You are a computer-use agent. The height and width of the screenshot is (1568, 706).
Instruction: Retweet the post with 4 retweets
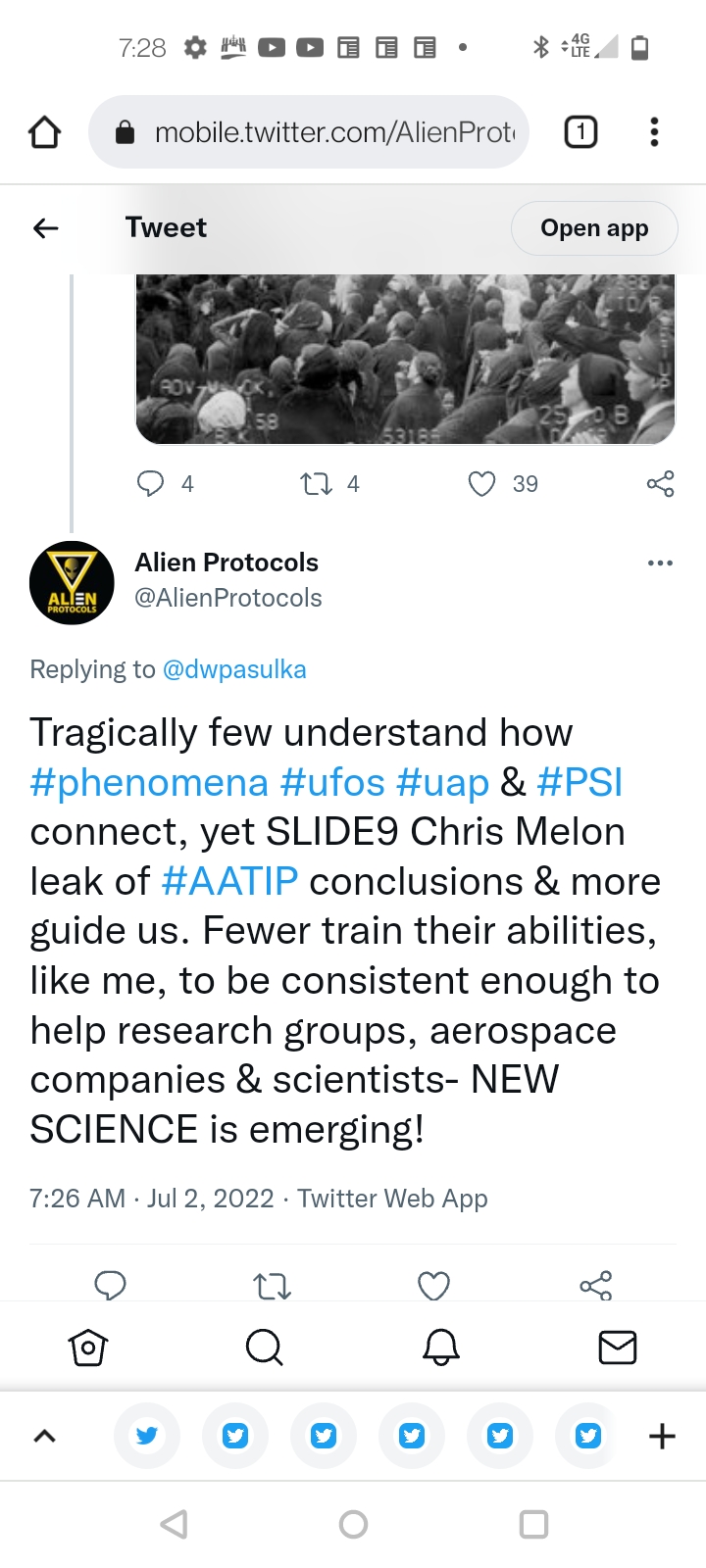coord(316,484)
